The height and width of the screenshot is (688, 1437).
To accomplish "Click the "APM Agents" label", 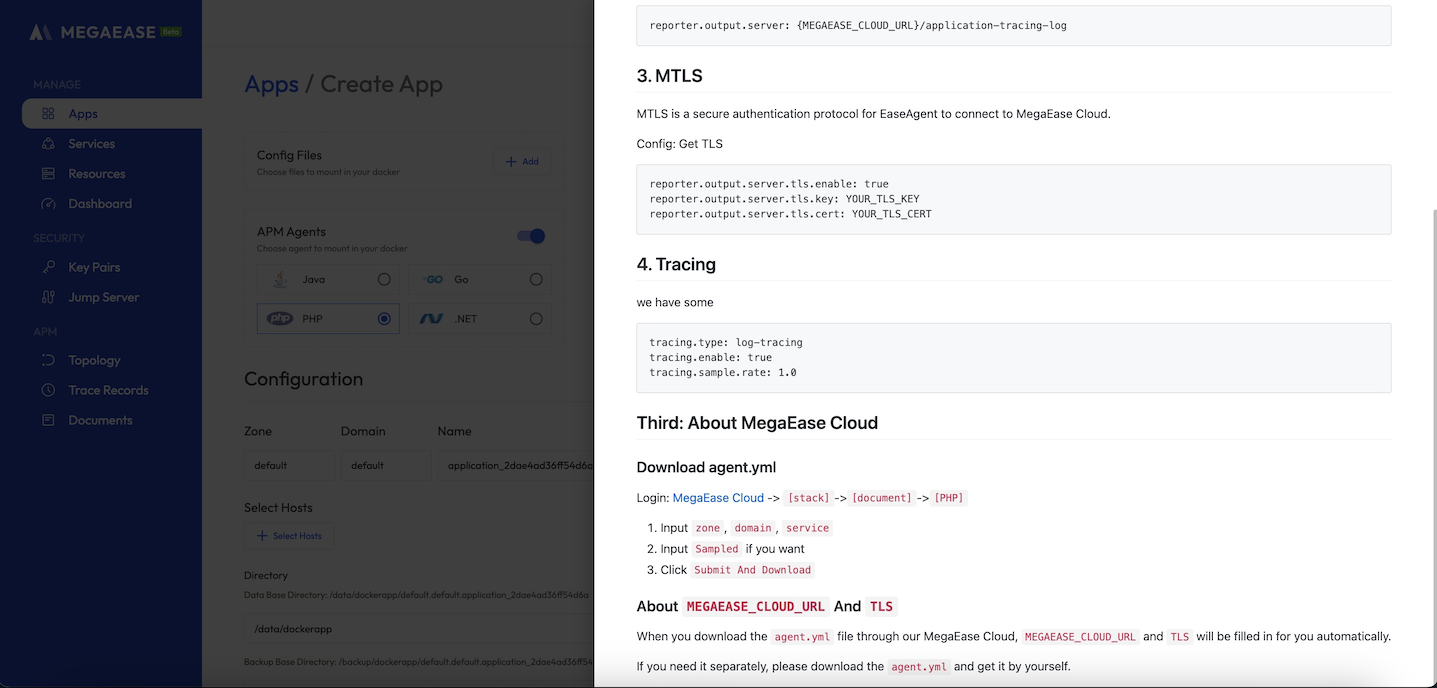I will [291, 232].
